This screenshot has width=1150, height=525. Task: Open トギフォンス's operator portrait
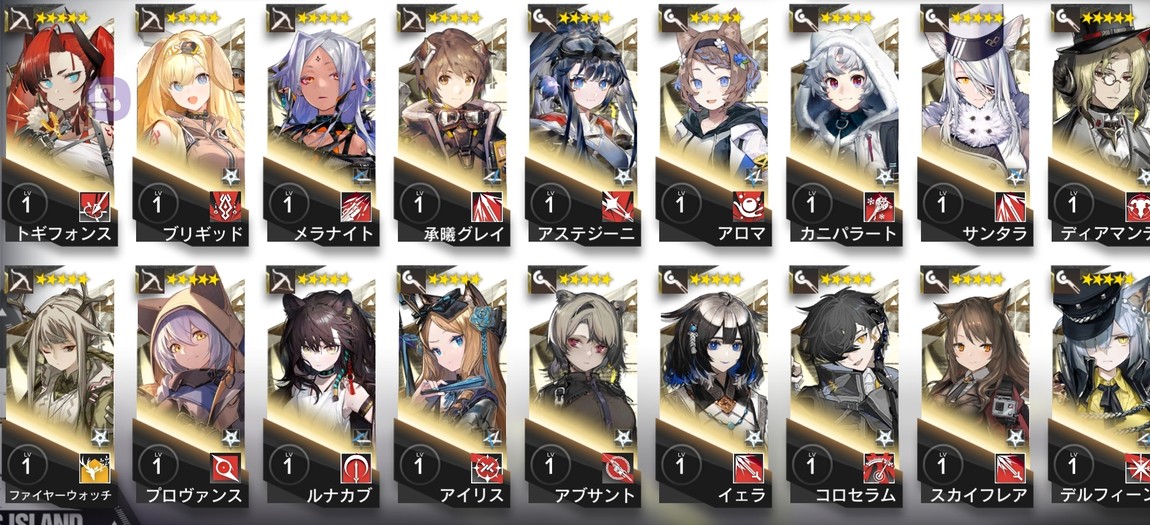[x=59, y=95]
